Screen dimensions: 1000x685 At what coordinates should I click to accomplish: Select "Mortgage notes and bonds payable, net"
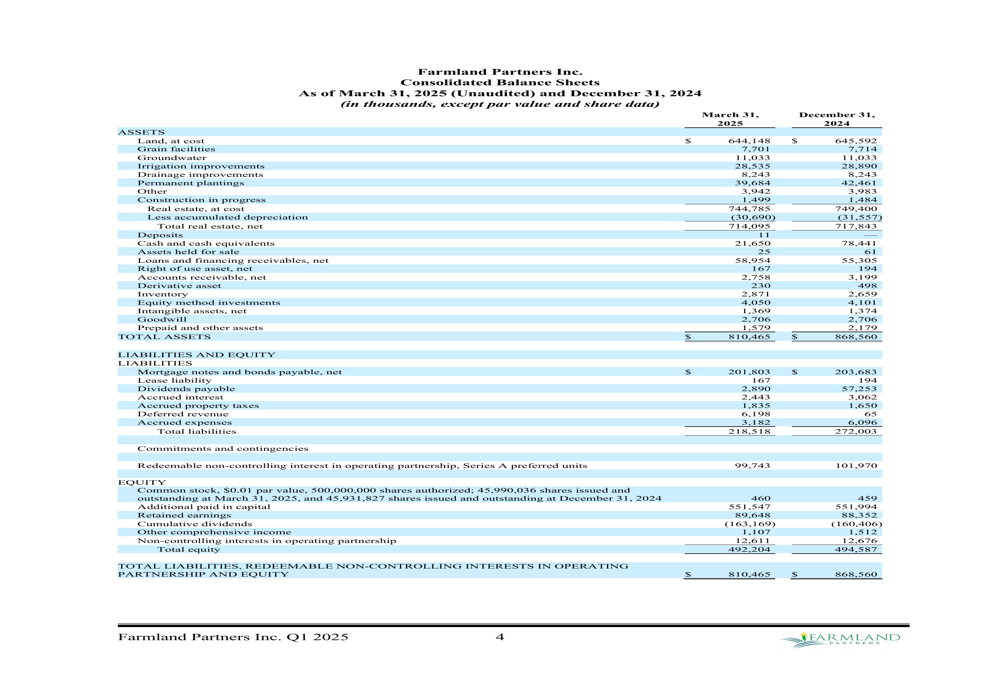[x=239, y=372]
